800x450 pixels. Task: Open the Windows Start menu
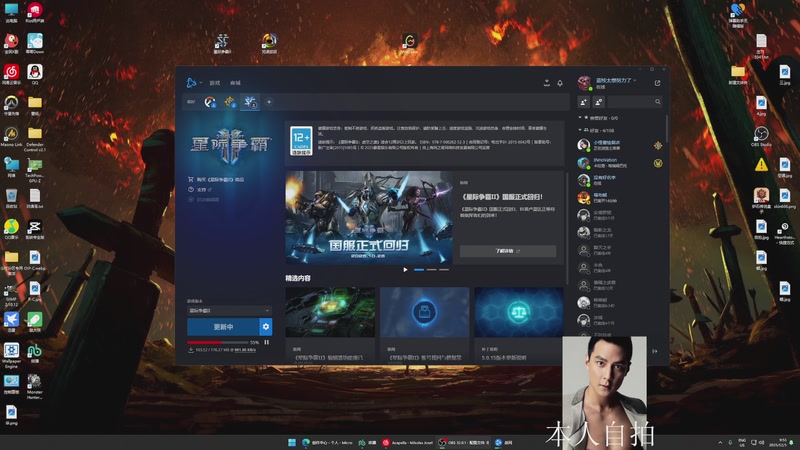point(292,442)
